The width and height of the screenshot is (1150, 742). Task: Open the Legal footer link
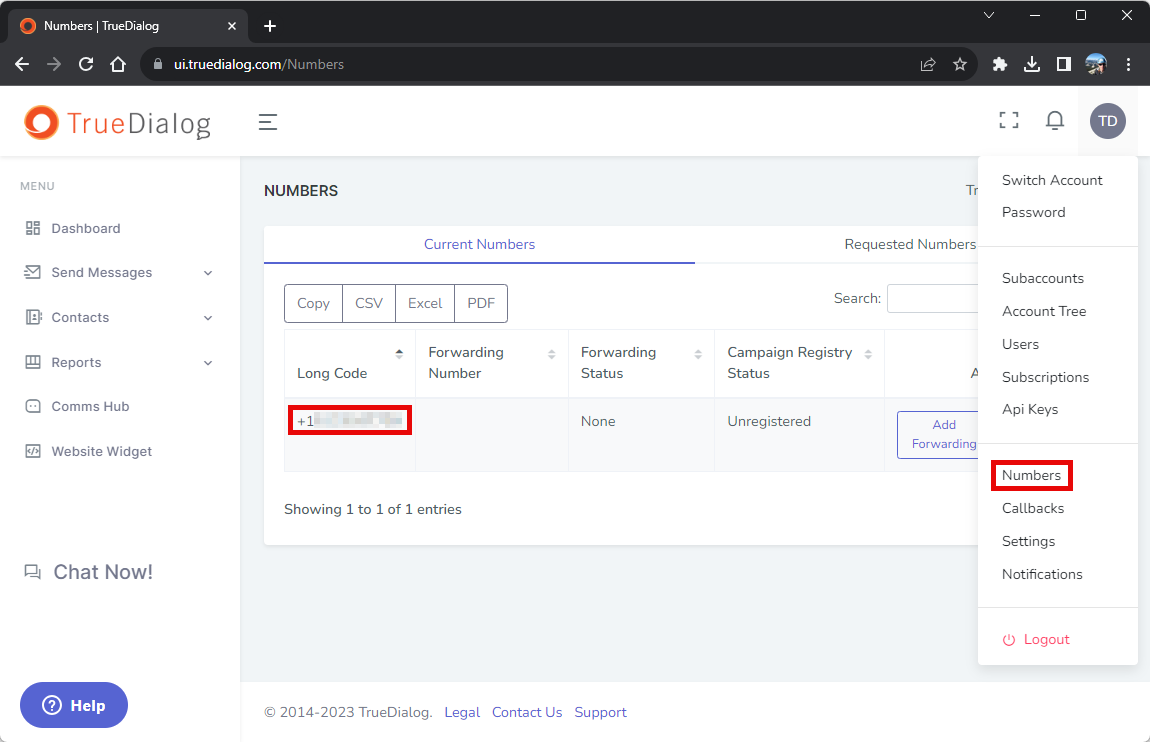point(462,713)
